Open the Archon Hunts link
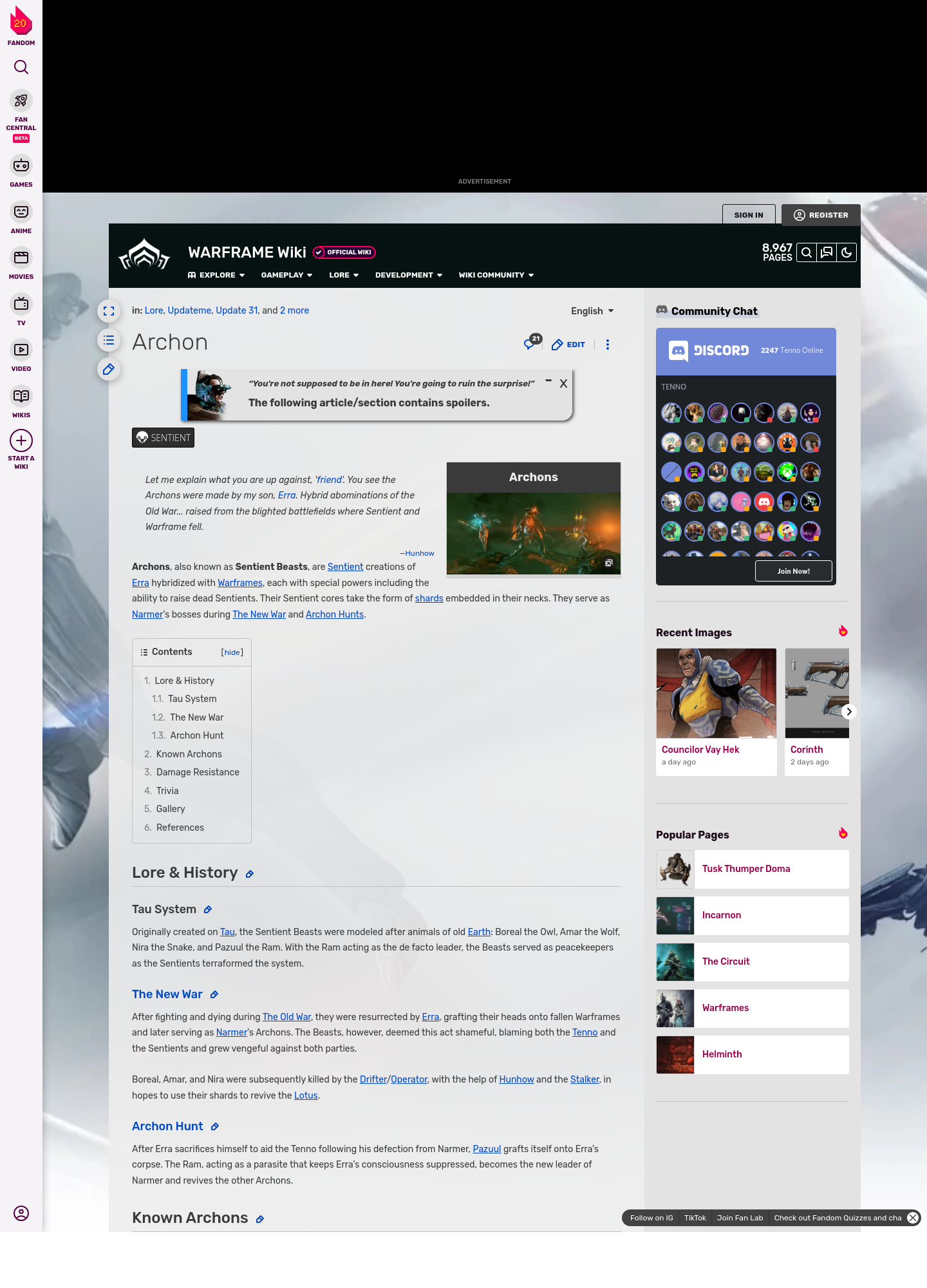The image size is (927, 1288). (335, 614)
